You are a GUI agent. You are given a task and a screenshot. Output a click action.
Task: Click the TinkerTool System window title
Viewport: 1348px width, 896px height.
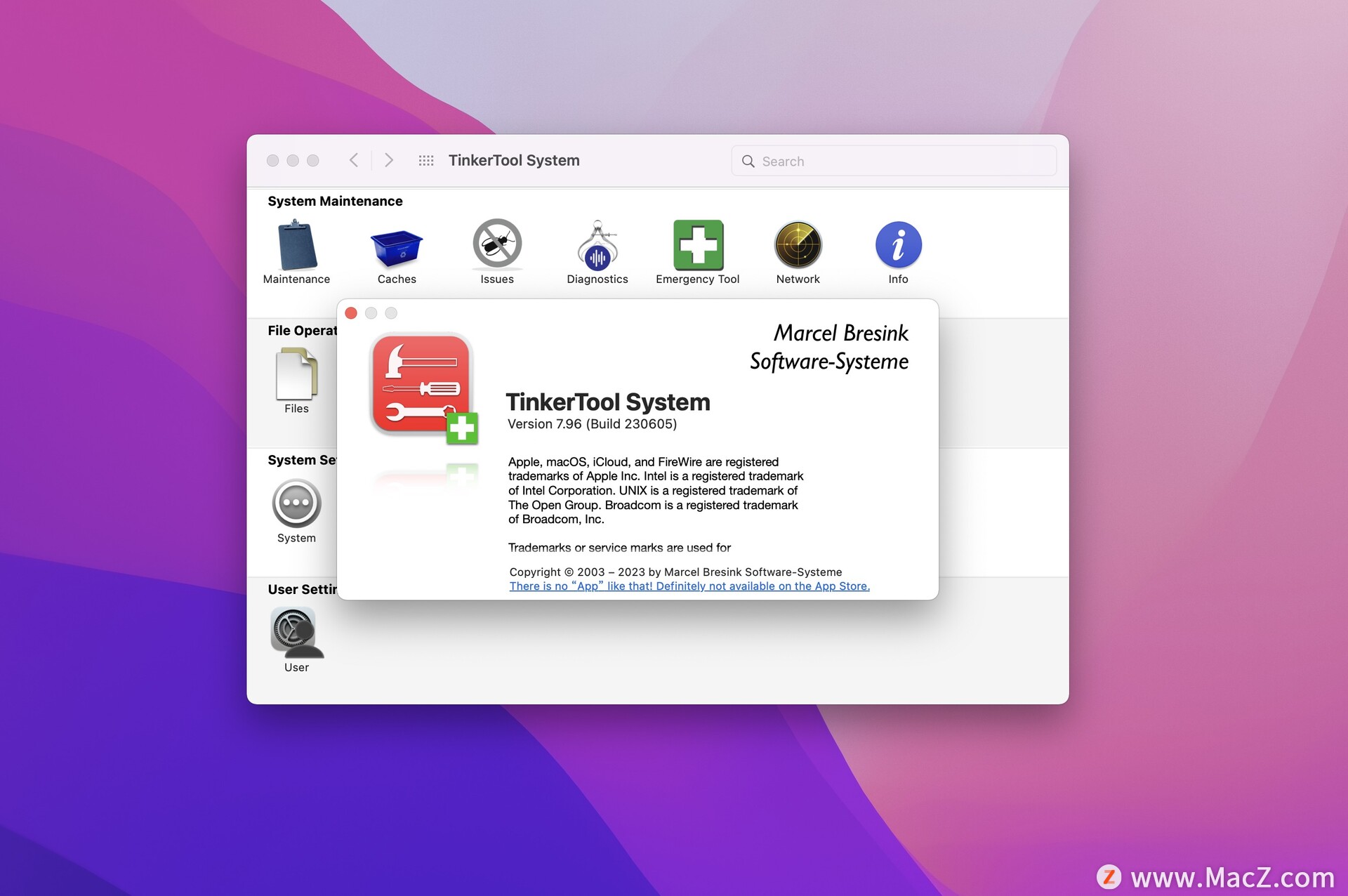pos(514,161)
